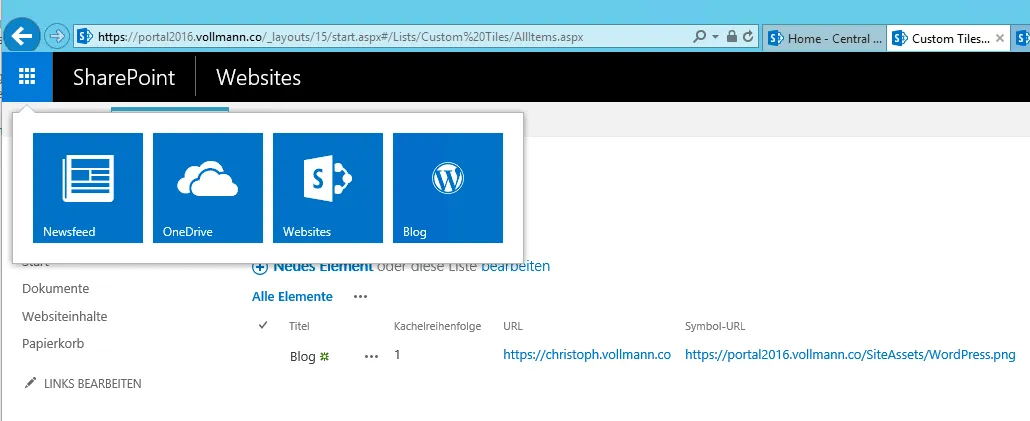Open Dokumente in the left navigation
This screenshot has width=1030, height=421.
pyautogui.click(x=55, y=288)
